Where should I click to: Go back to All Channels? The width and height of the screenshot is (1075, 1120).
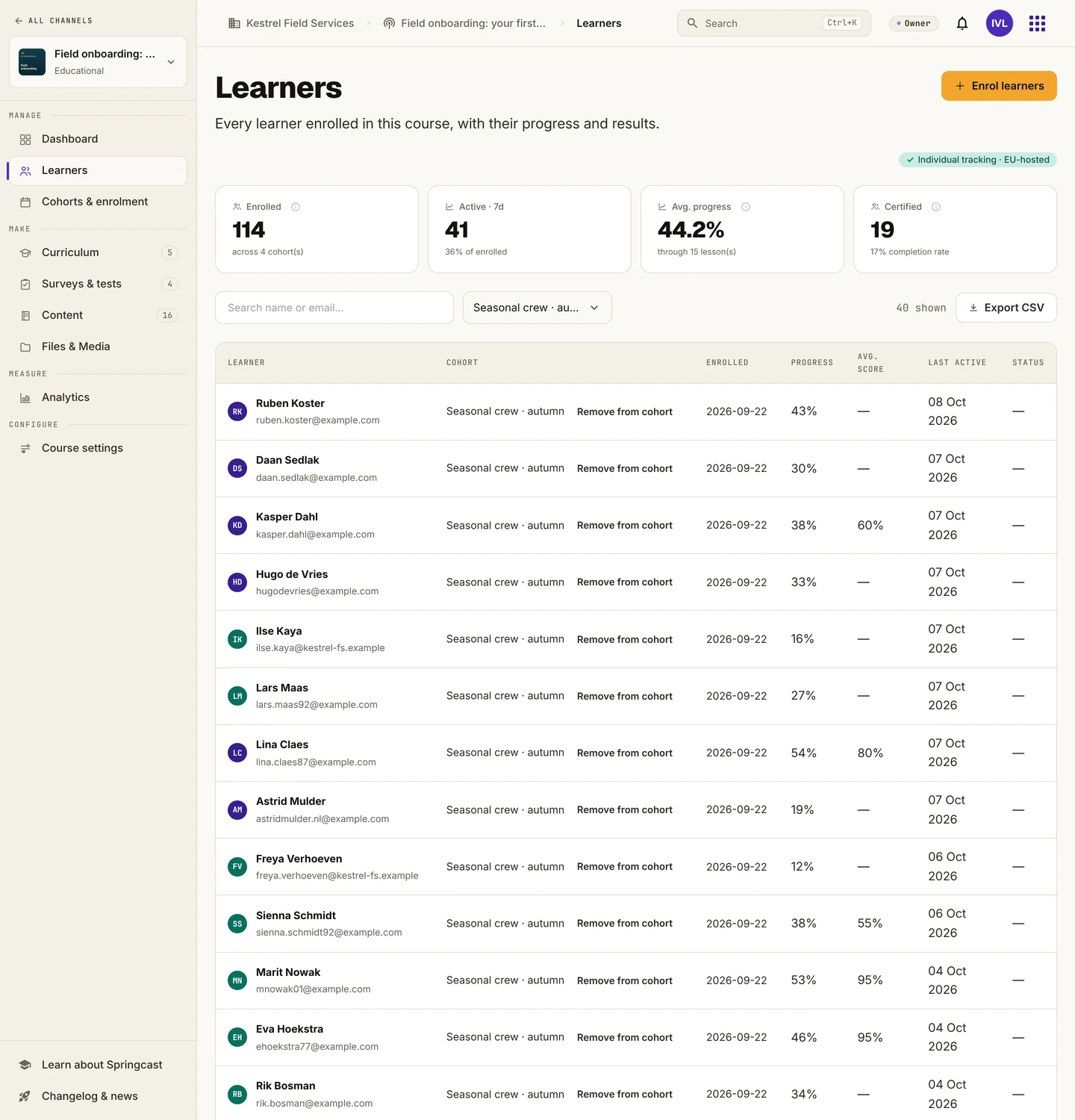tap(54, 21)
